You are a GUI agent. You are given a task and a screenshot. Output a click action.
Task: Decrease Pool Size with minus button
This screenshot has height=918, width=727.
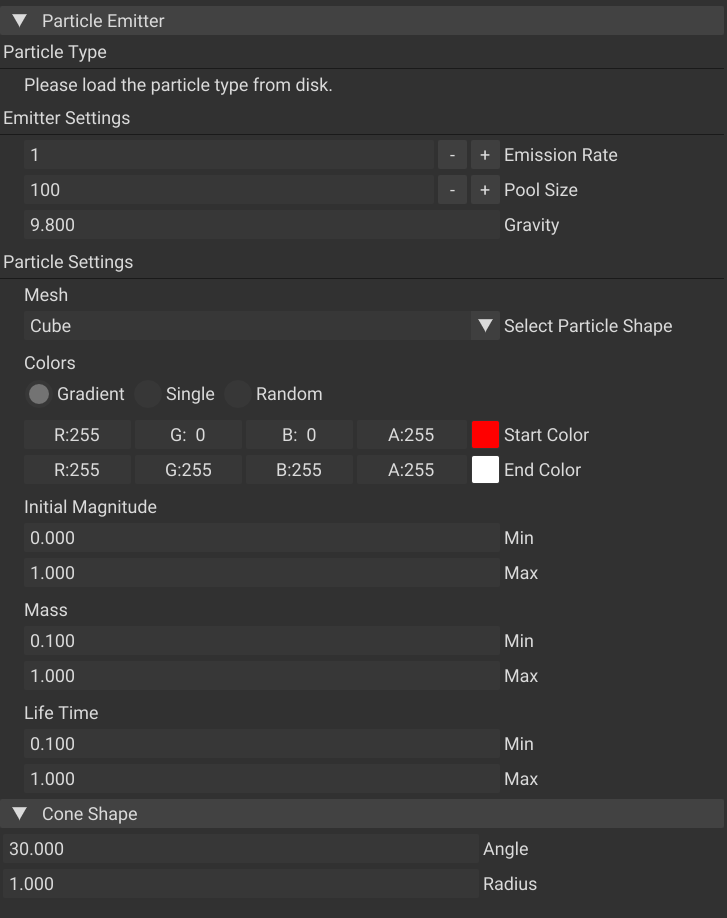pyautogui.click(x=452, y=190)
